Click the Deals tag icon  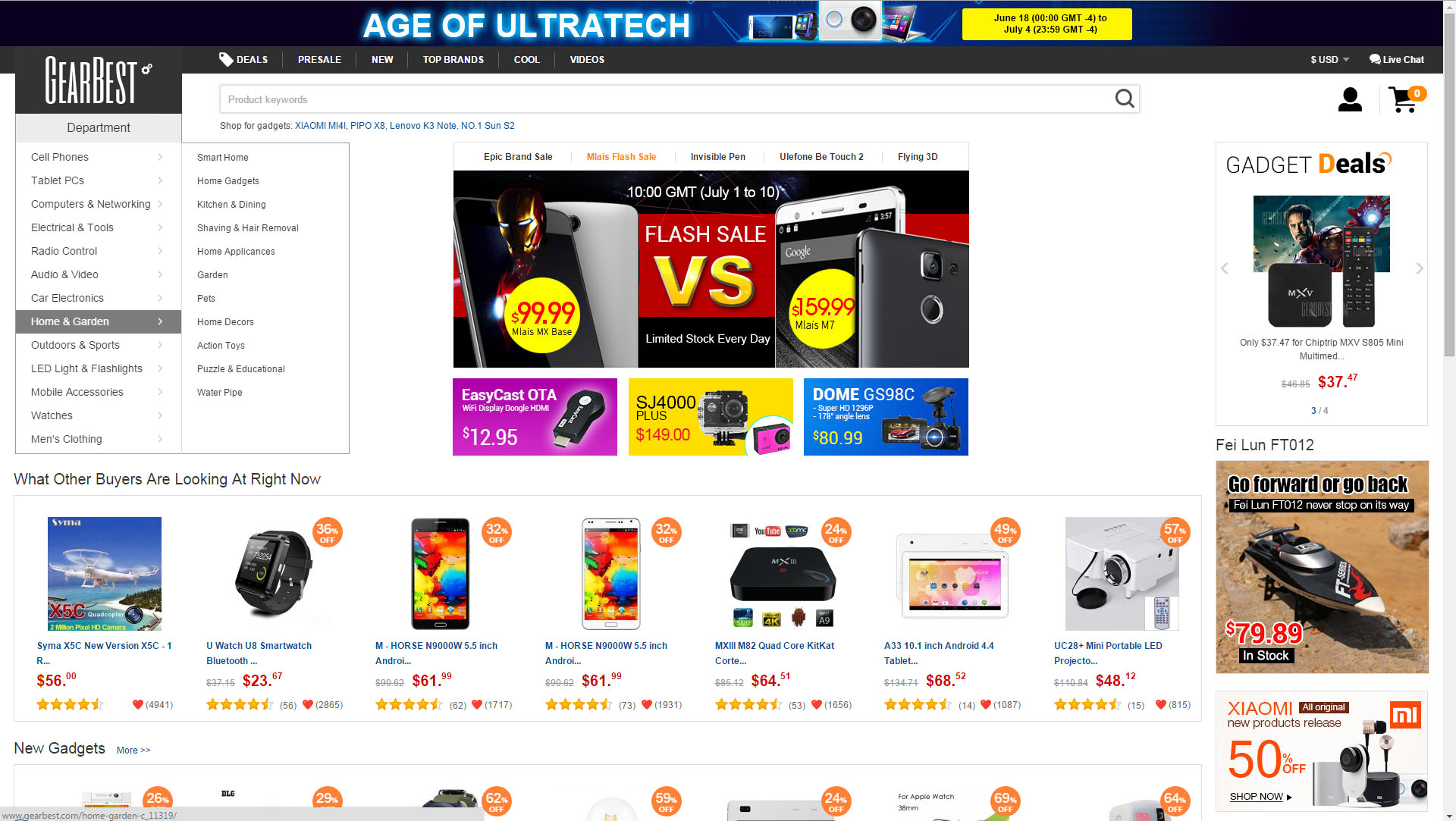click(226, 59)
